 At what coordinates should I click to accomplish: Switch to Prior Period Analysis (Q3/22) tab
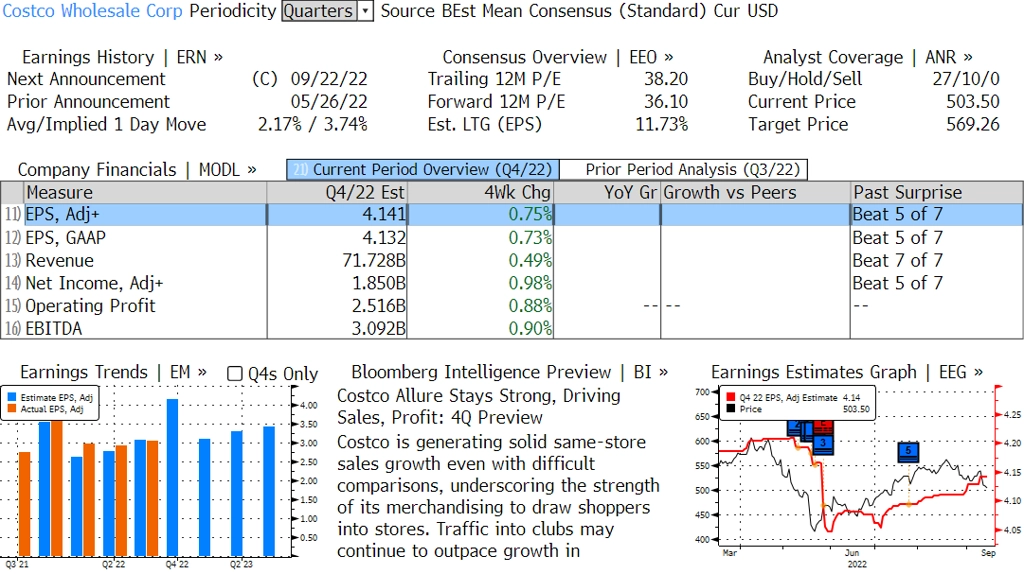pyautogui.click(x=684, y=170)
